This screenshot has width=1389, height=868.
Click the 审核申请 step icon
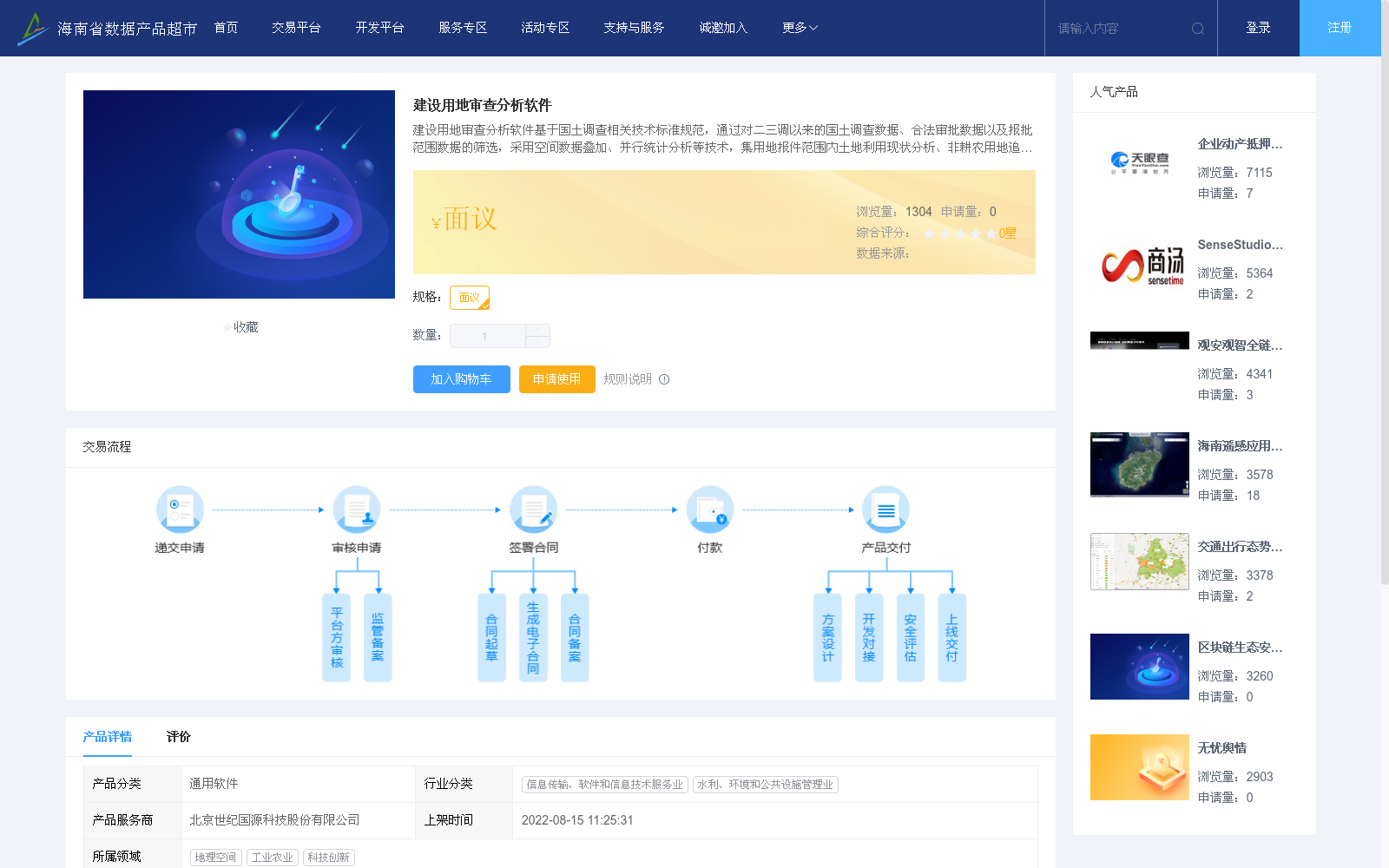[357, 510]
